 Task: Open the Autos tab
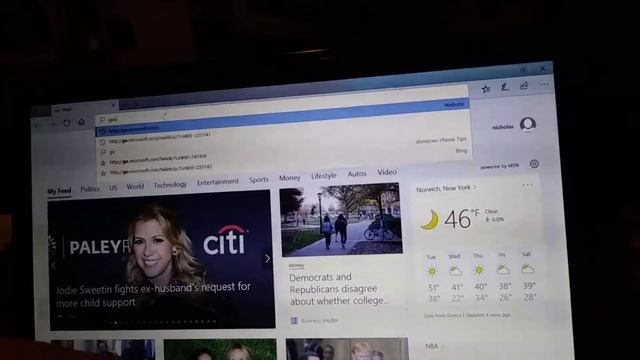357,174
